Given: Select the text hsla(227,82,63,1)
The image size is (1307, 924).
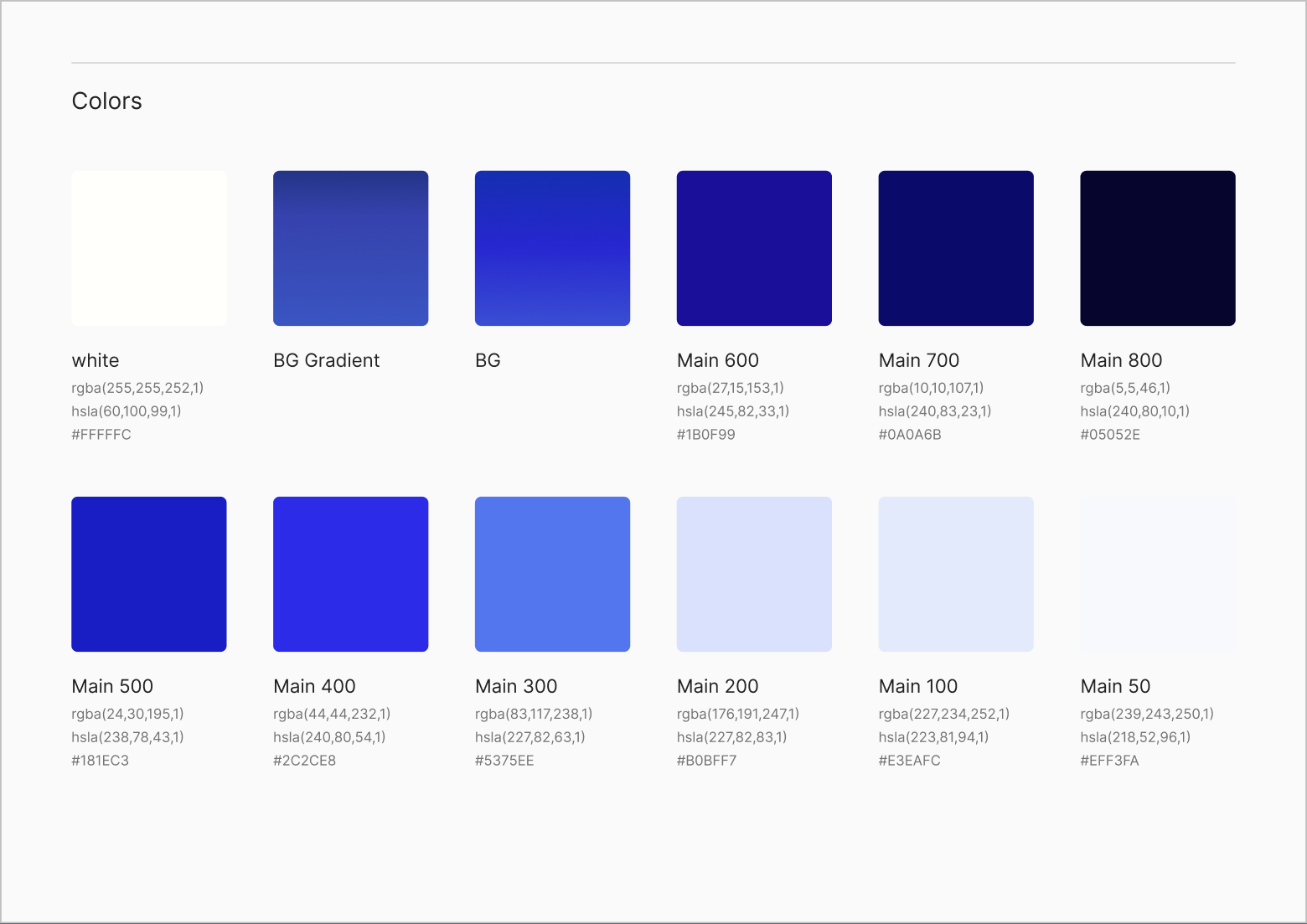Looking at the screenshot, I should [530, 737].
